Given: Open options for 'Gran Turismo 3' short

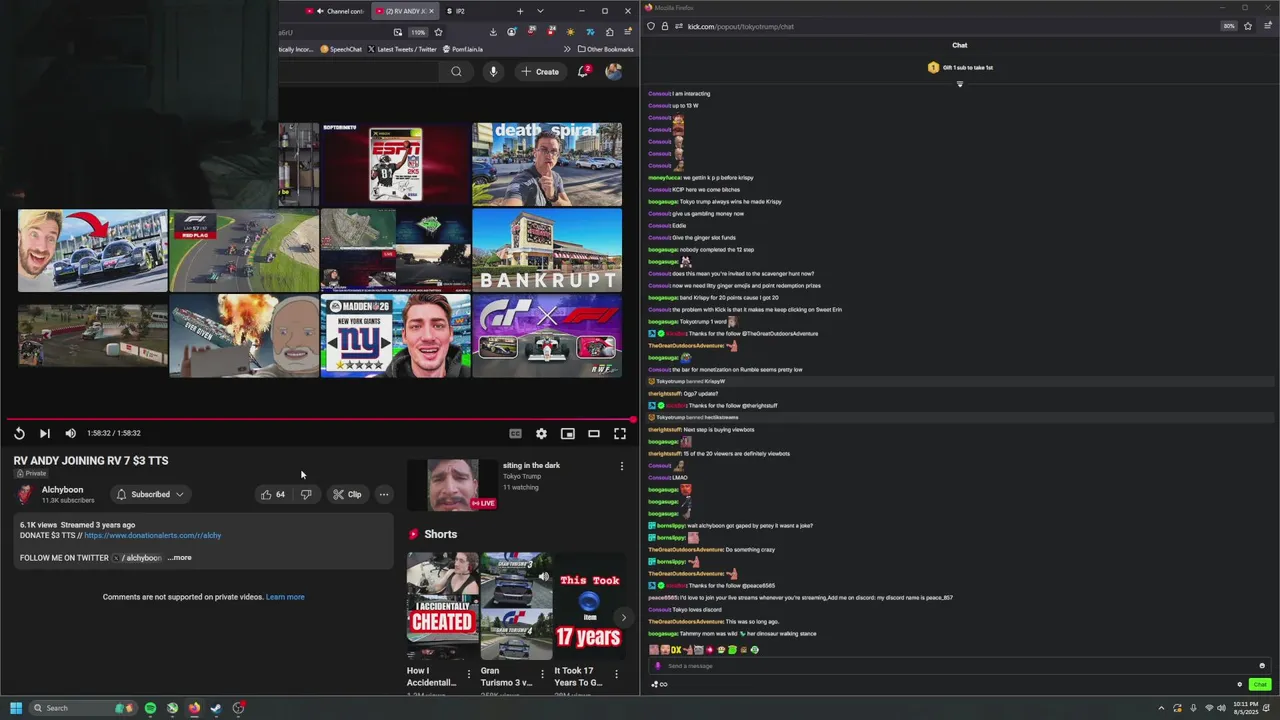Looking at the screenshot, I should 542,675.
